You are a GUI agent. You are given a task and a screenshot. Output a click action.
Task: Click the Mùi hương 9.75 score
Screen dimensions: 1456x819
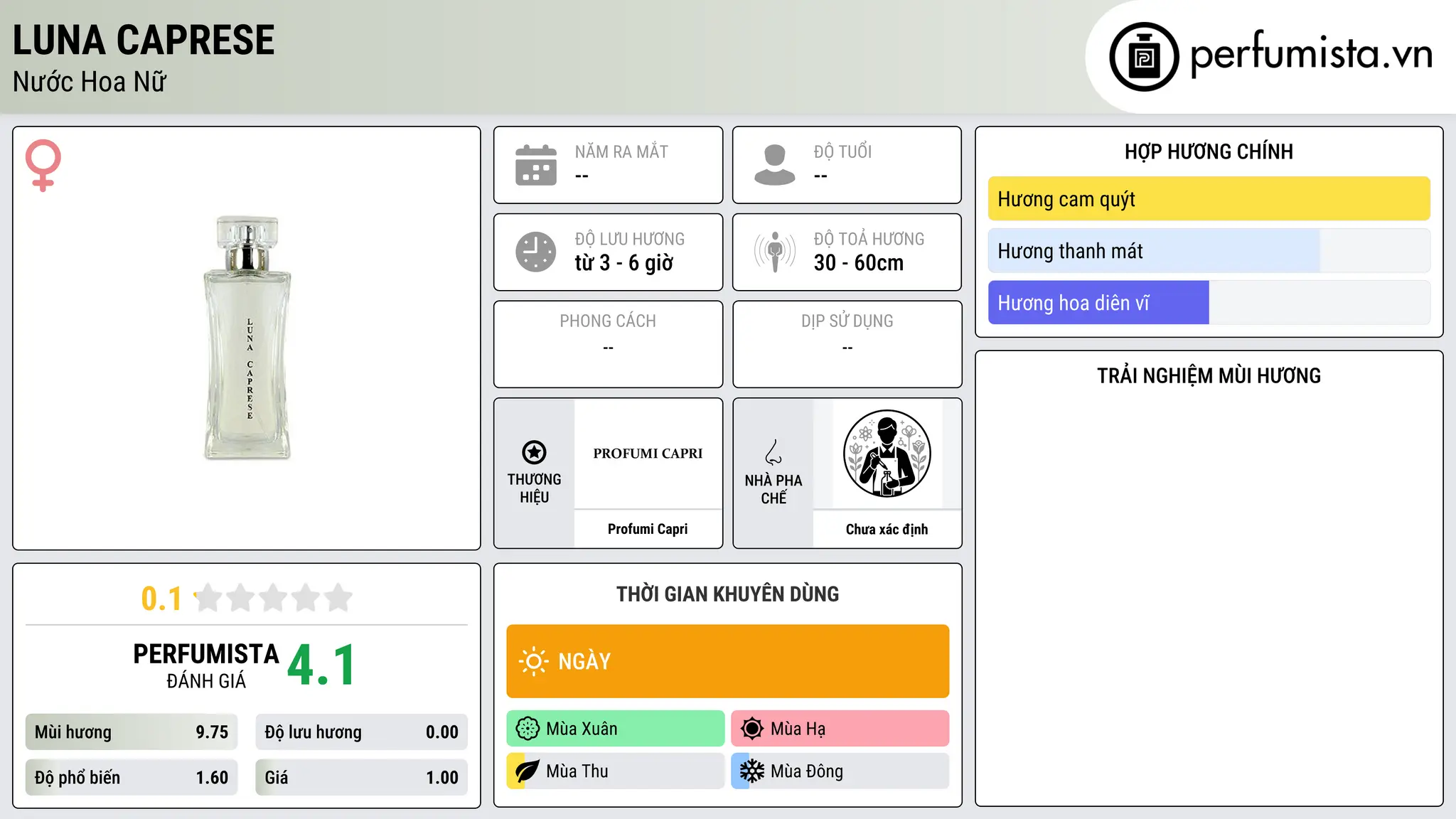pyautogui.click(x=132, y=732)
